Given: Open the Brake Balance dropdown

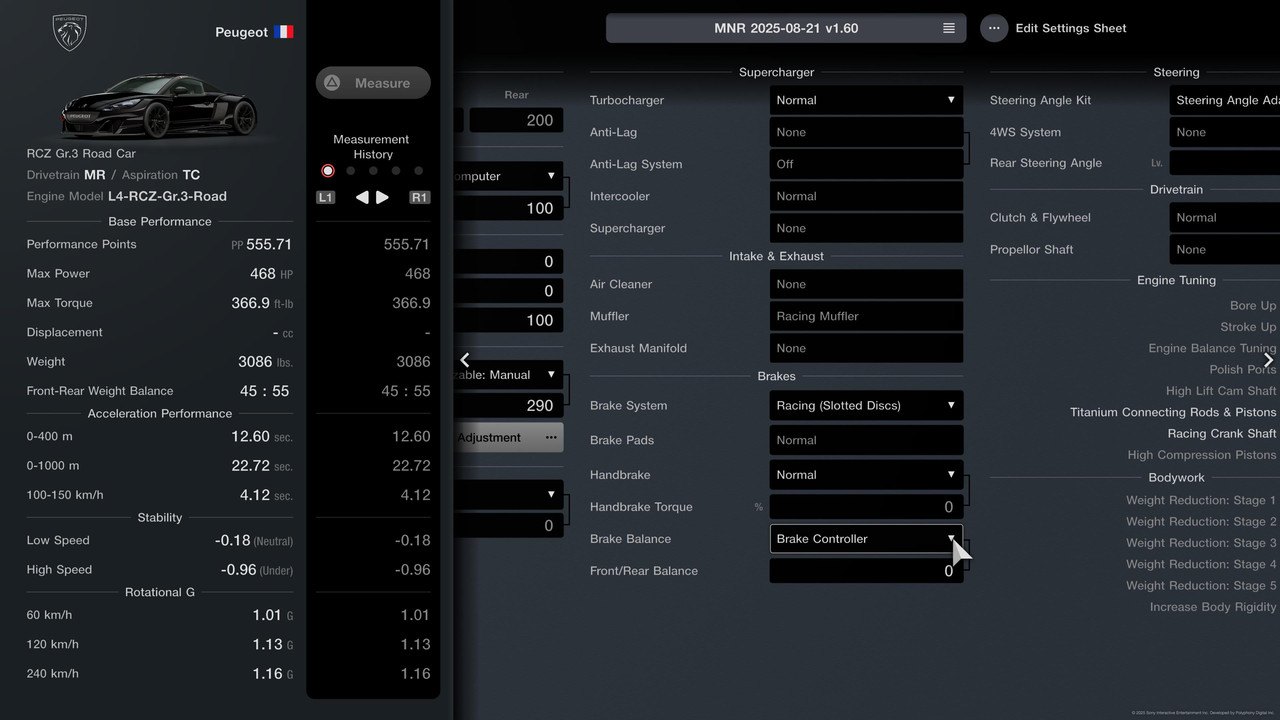Looking at the screenshot, I should coord(866,539).
